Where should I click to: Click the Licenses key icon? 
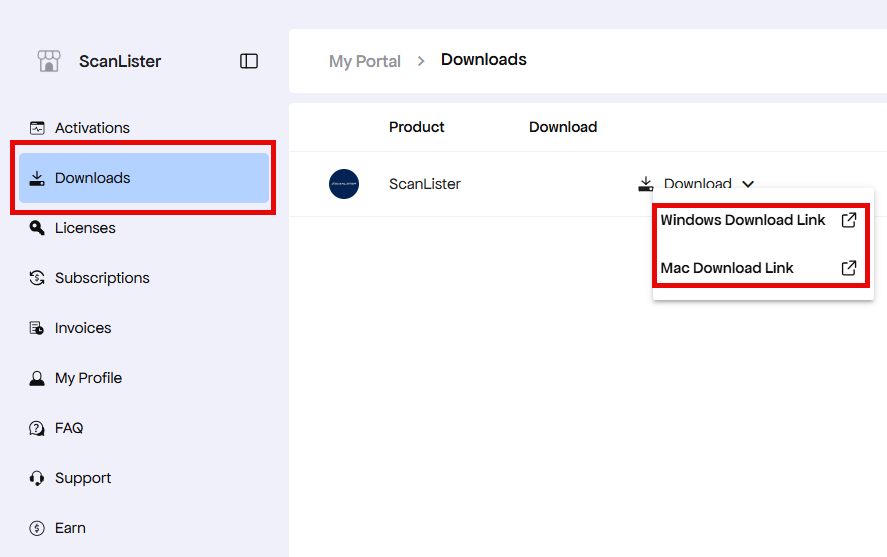(37, 228)
